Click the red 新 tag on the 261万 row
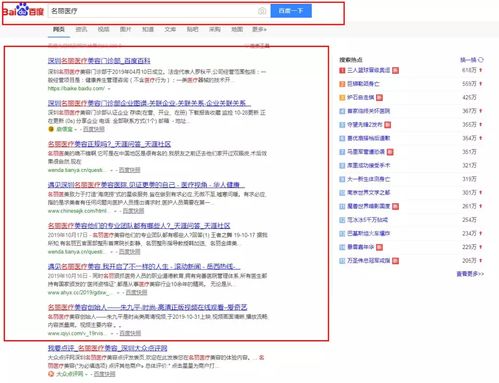This screenshot has width=499, height=383. [x=395, y=206]
